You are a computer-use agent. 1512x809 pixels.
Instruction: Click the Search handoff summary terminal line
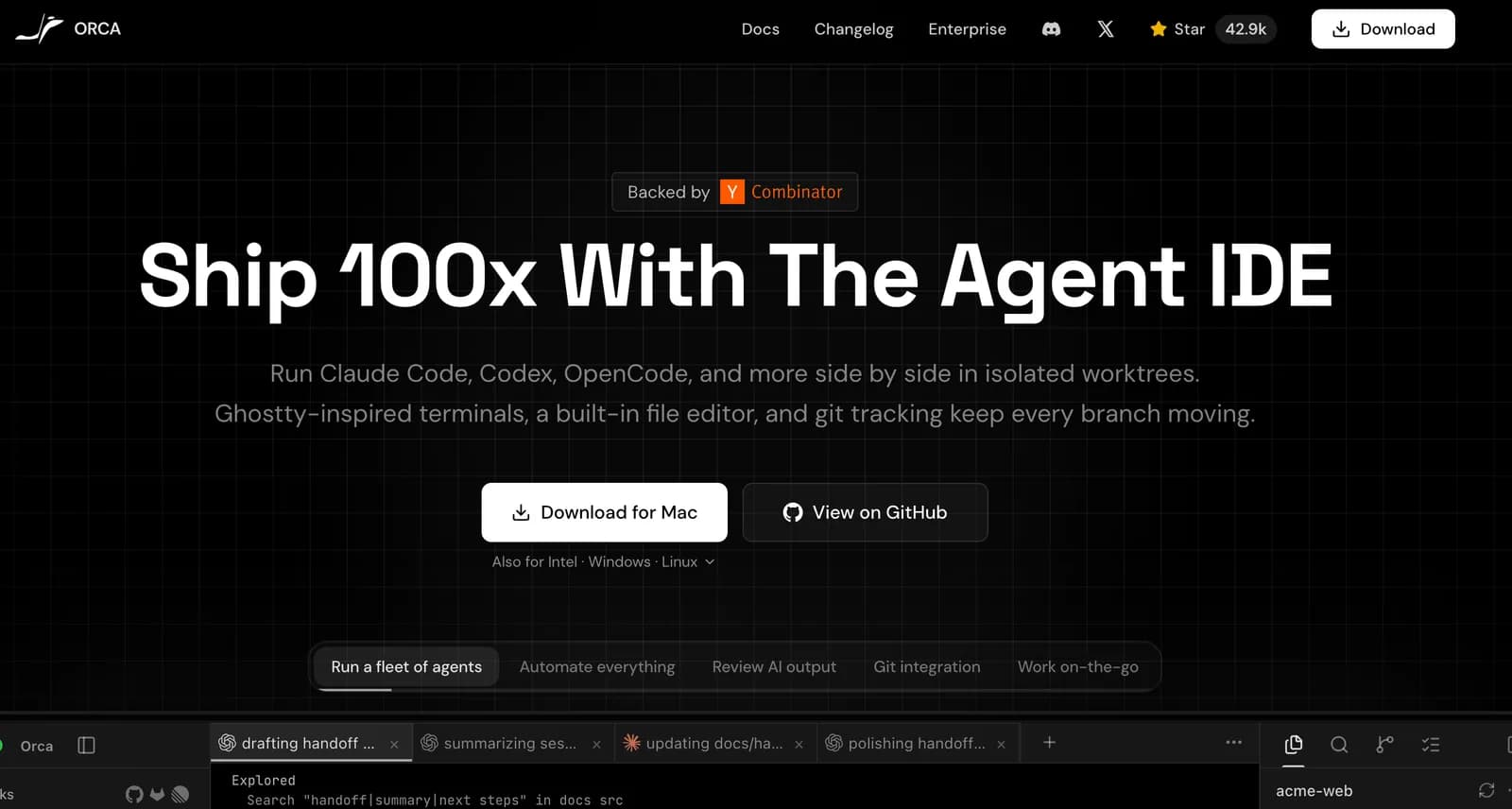[x=435, y=800]
